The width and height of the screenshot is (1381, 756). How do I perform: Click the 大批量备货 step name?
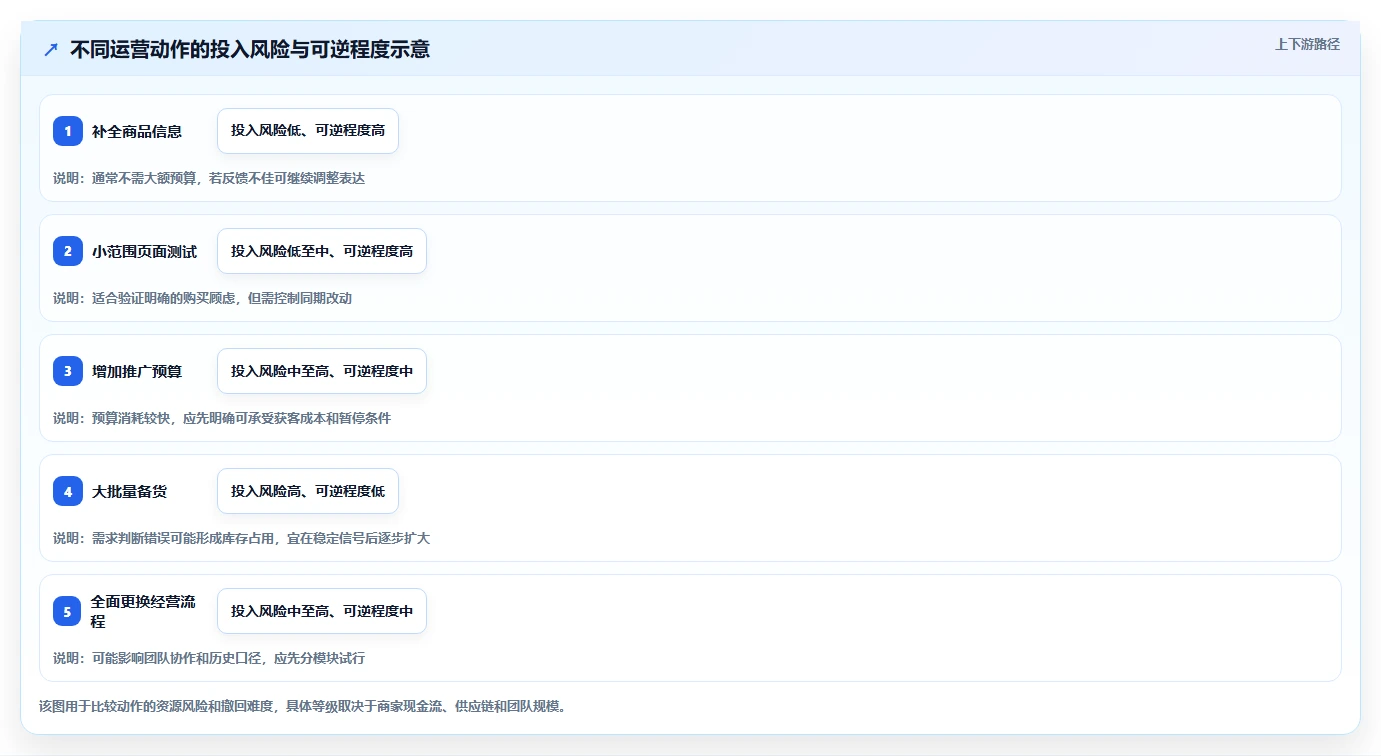pyautogui.click(x=129, y=492)
